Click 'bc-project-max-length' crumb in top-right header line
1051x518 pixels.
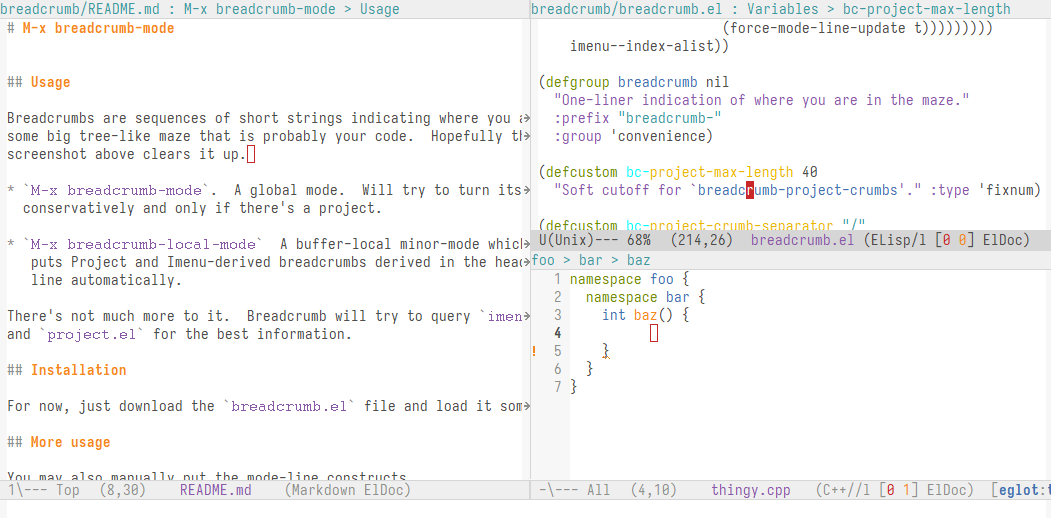pos(927,9)
